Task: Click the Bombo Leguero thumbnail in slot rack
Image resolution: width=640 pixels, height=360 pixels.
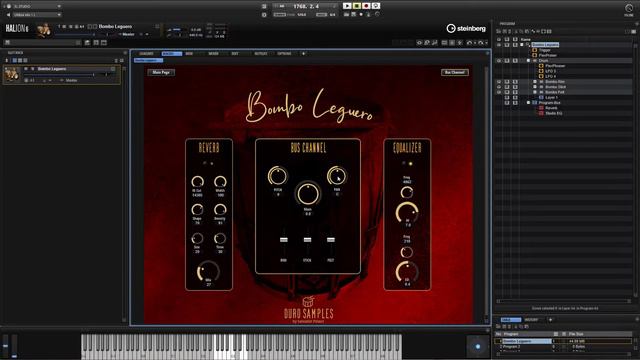Action: [x=11, y=74]
